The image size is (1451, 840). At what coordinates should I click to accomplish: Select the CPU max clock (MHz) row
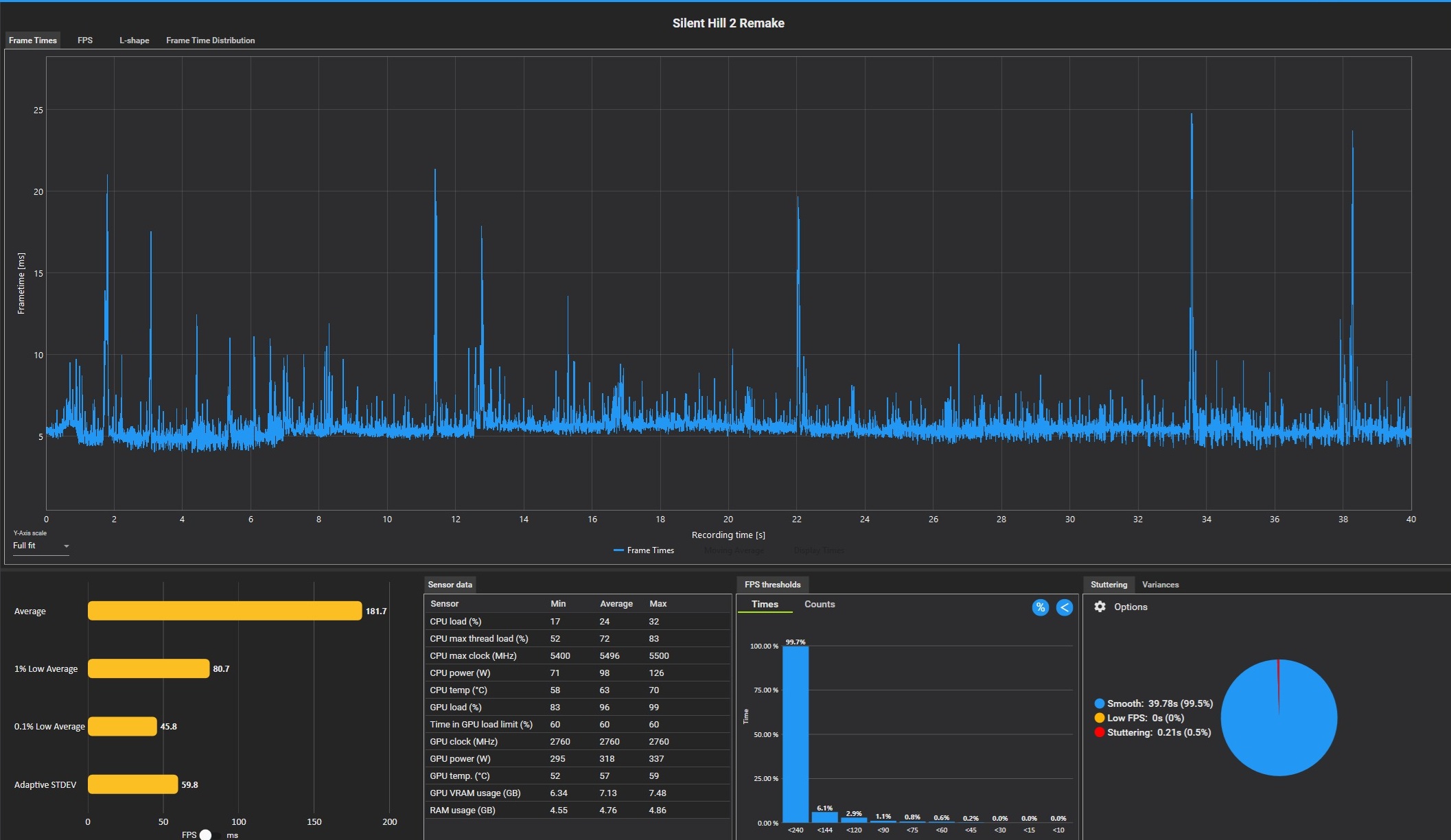coord(578,655)
